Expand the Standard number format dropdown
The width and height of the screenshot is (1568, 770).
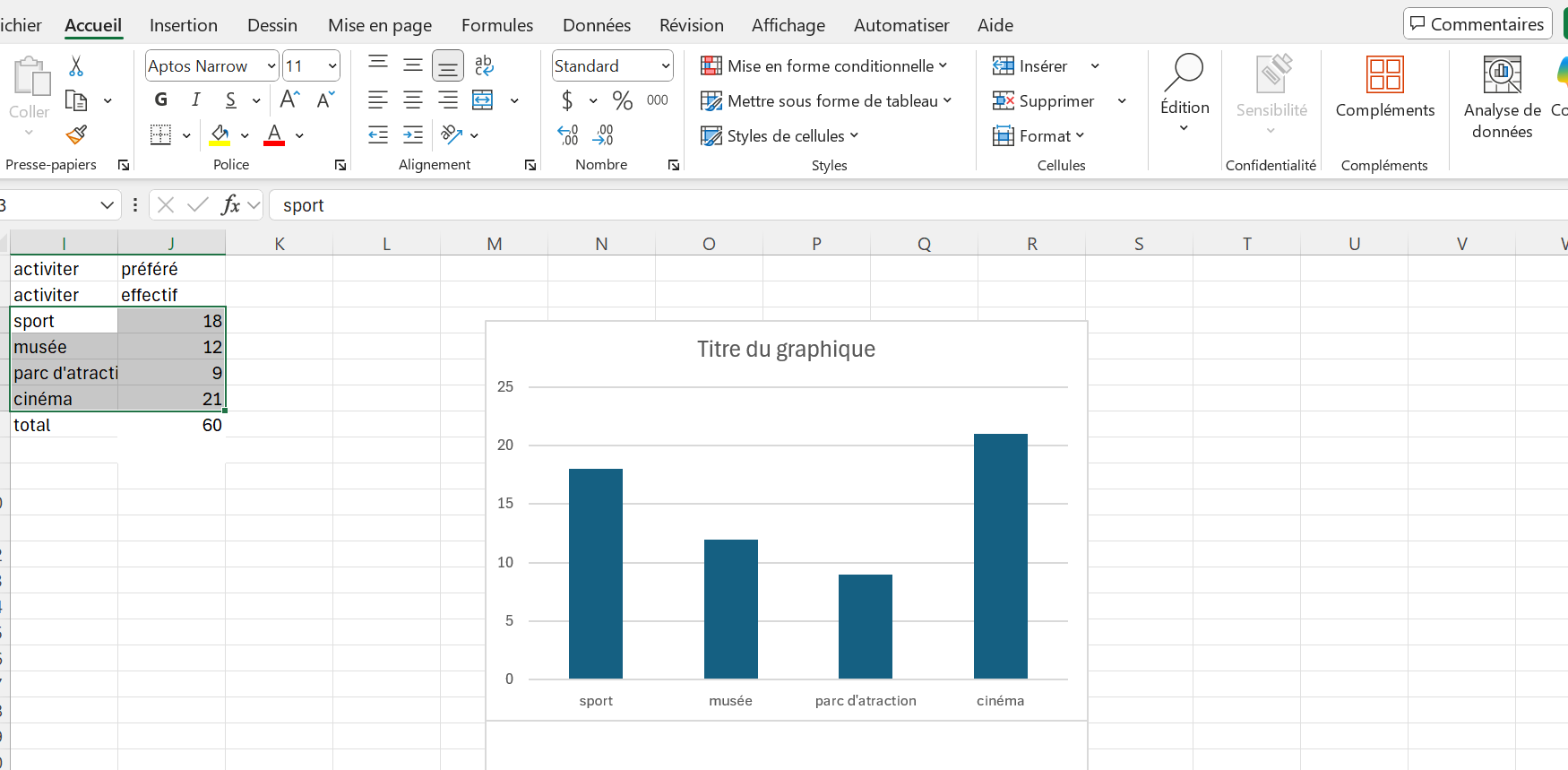tap(666, 66)
